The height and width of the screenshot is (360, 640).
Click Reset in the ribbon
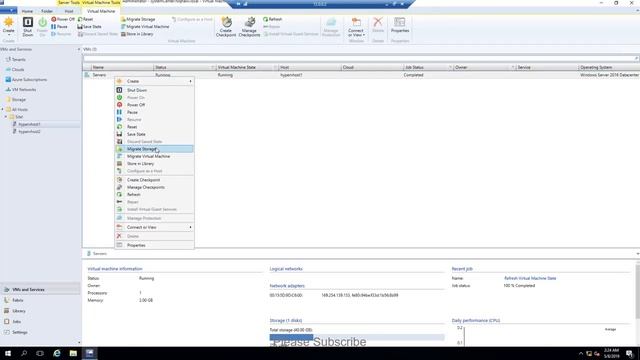pos(85,19)
